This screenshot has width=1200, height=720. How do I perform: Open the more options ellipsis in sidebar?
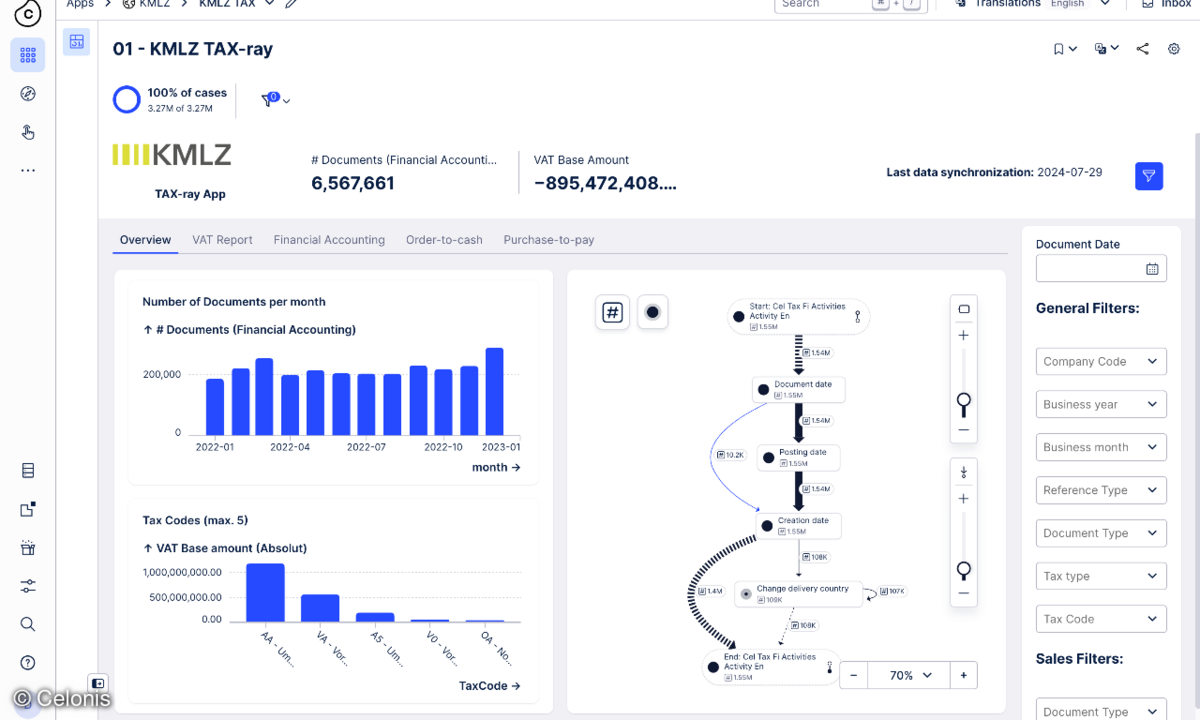click(28, 171)
